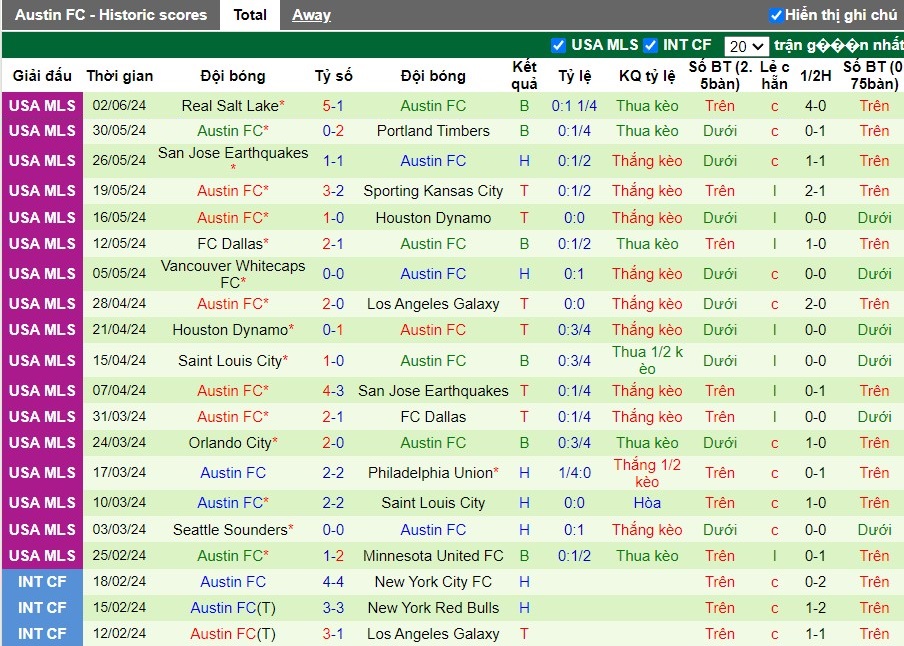The width and height of the screenshot is (904, 646).
Task: Click the 5-1 score on 02/06/24
Action: pyautogui.click(x=333, y=106)
